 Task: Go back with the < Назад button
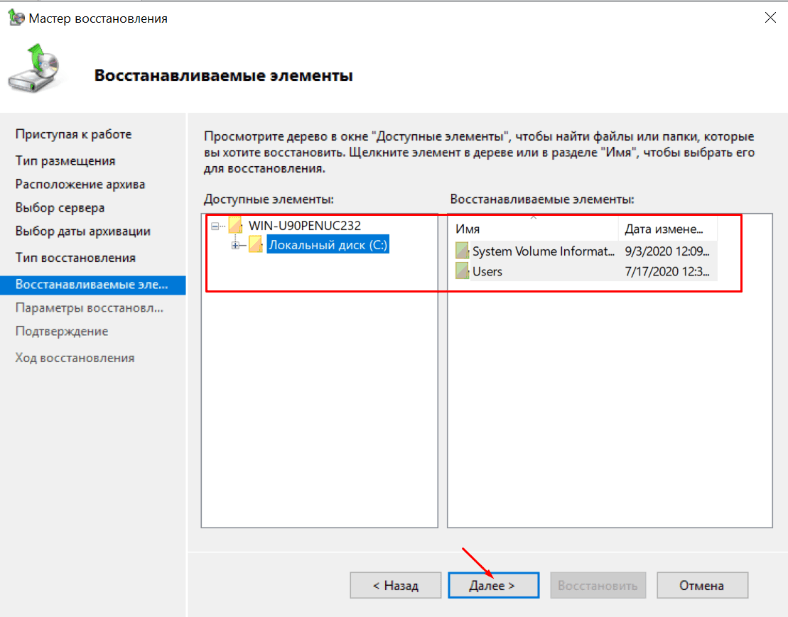point(396,585)
